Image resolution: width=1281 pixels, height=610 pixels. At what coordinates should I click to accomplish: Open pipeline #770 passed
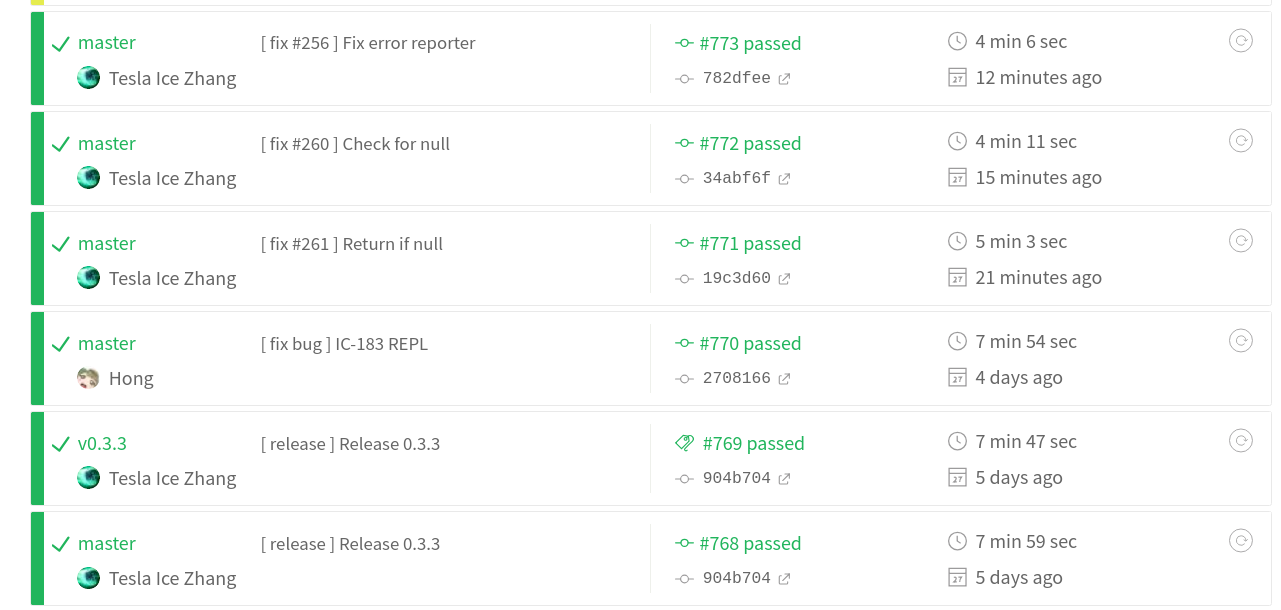coord(749,343)
